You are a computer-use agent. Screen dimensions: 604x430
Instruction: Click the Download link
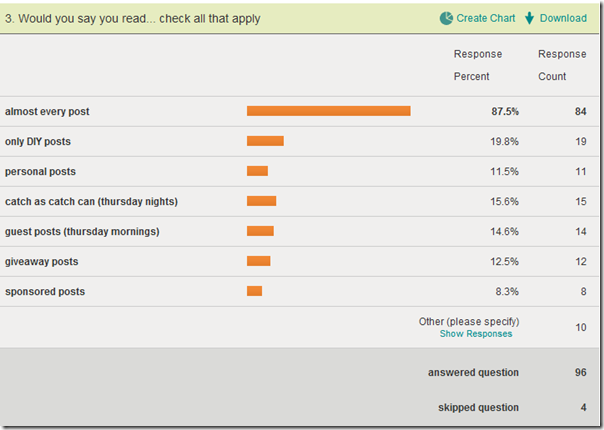point(563,18)
